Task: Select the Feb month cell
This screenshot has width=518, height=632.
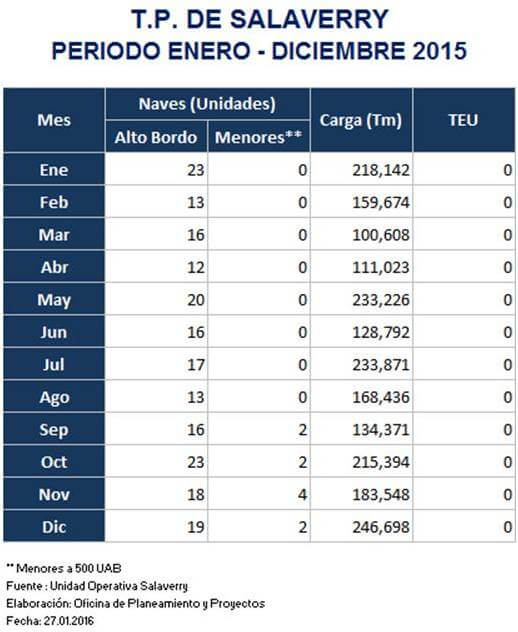Action: click(54, 202)
